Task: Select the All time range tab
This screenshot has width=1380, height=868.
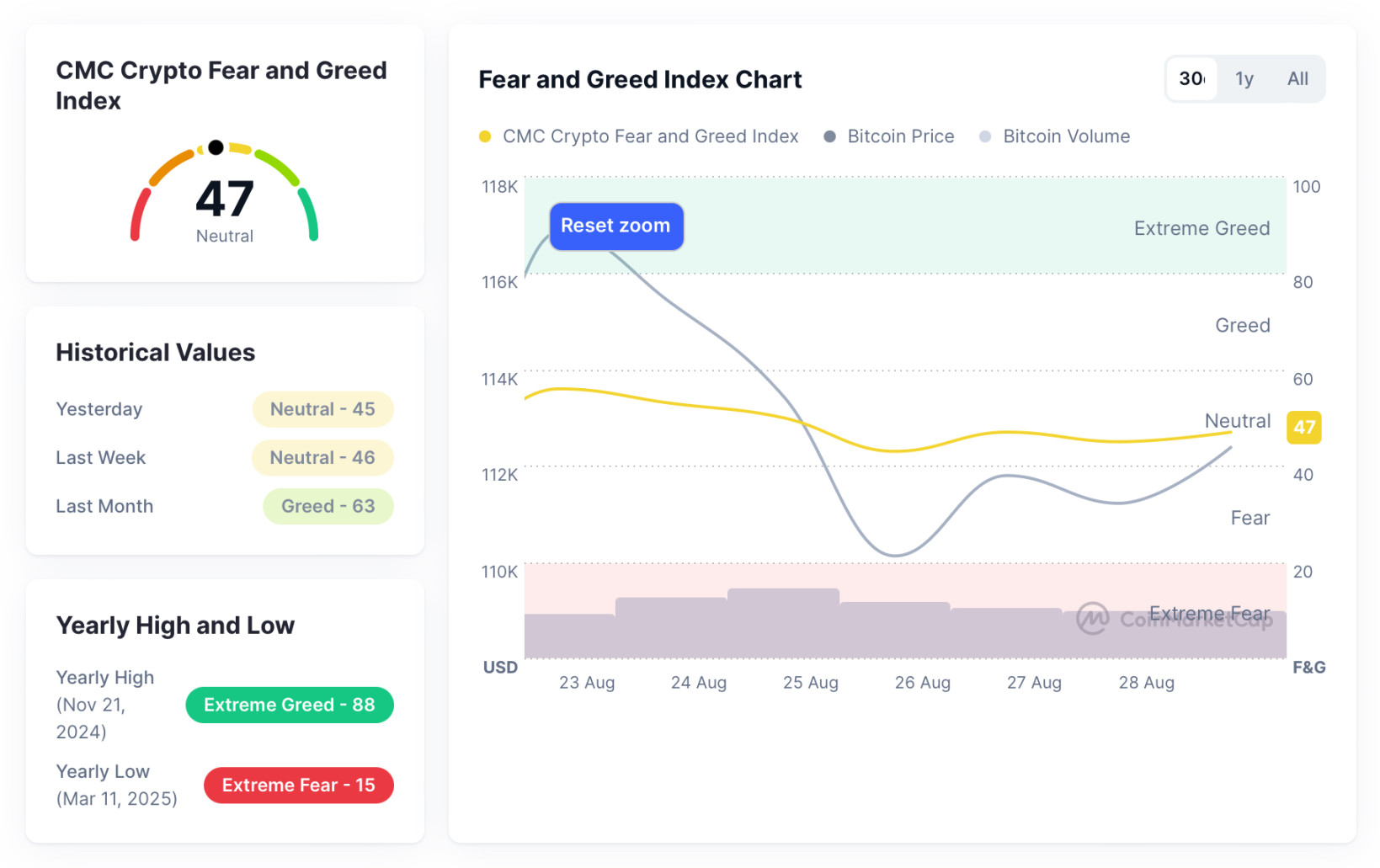Action: pos(1297,79)
